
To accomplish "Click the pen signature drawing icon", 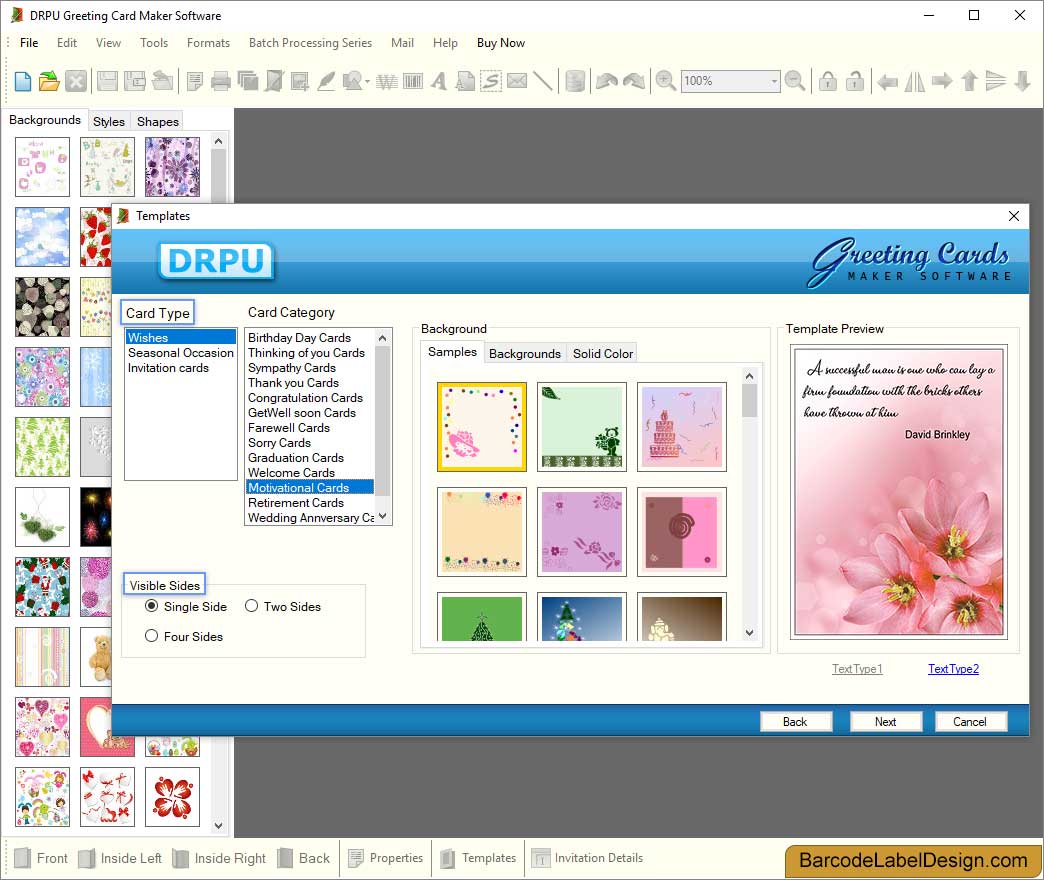I will [326, 81].
